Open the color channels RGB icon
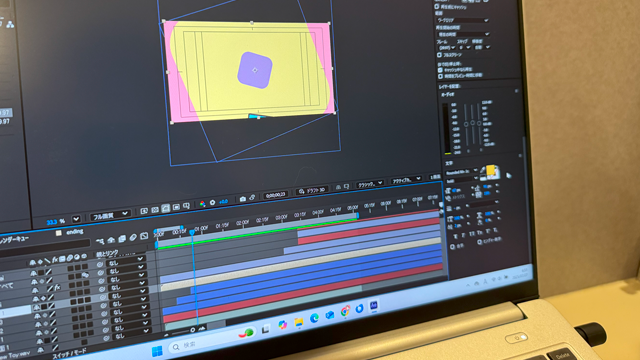Viewport: 640px width, 360px height. [202, 203]
